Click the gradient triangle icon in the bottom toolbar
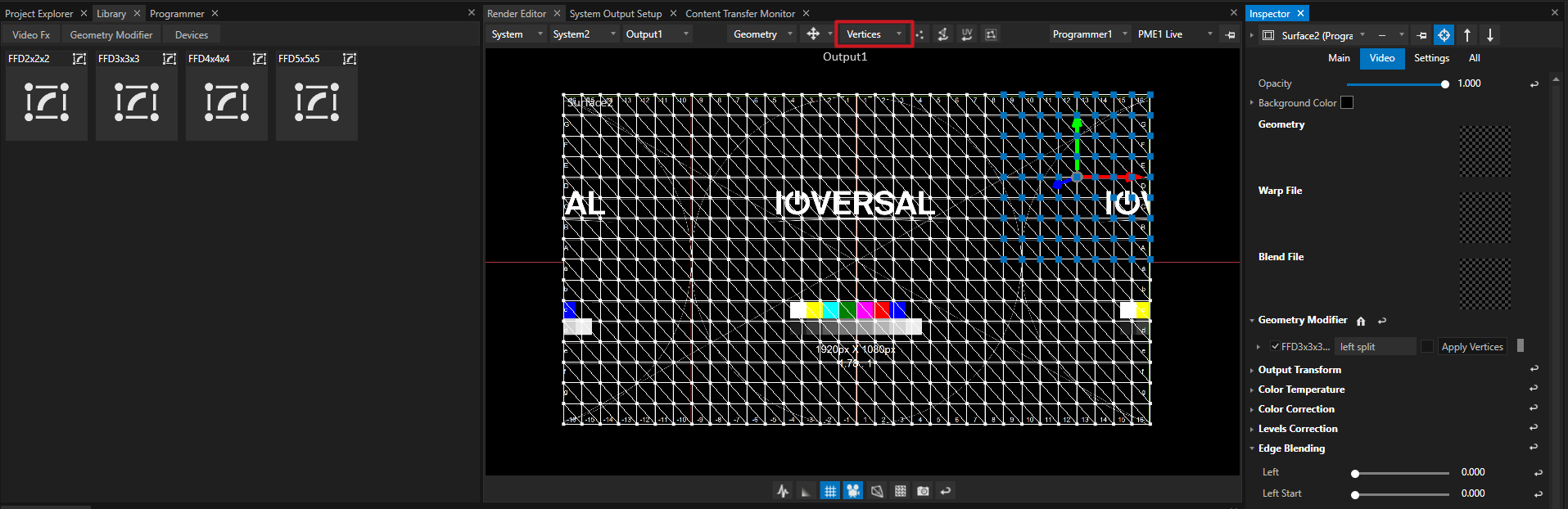The height and width of the screenshot is (509, 1568). (806, 491)
